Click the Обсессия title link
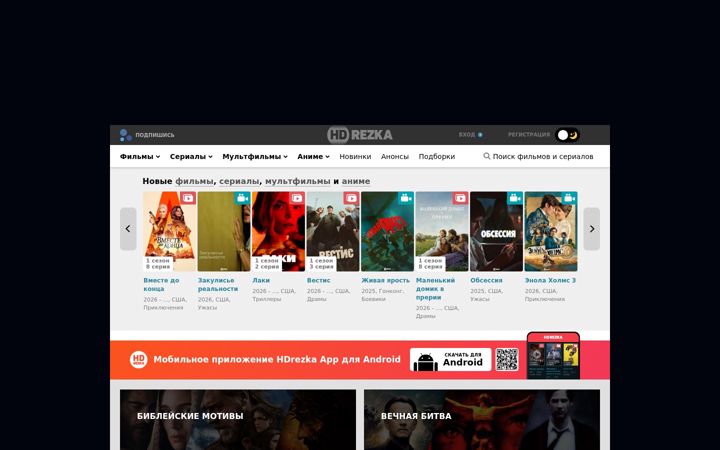Image resolution: width=720 pixels, height=450 pixels. 486,280
